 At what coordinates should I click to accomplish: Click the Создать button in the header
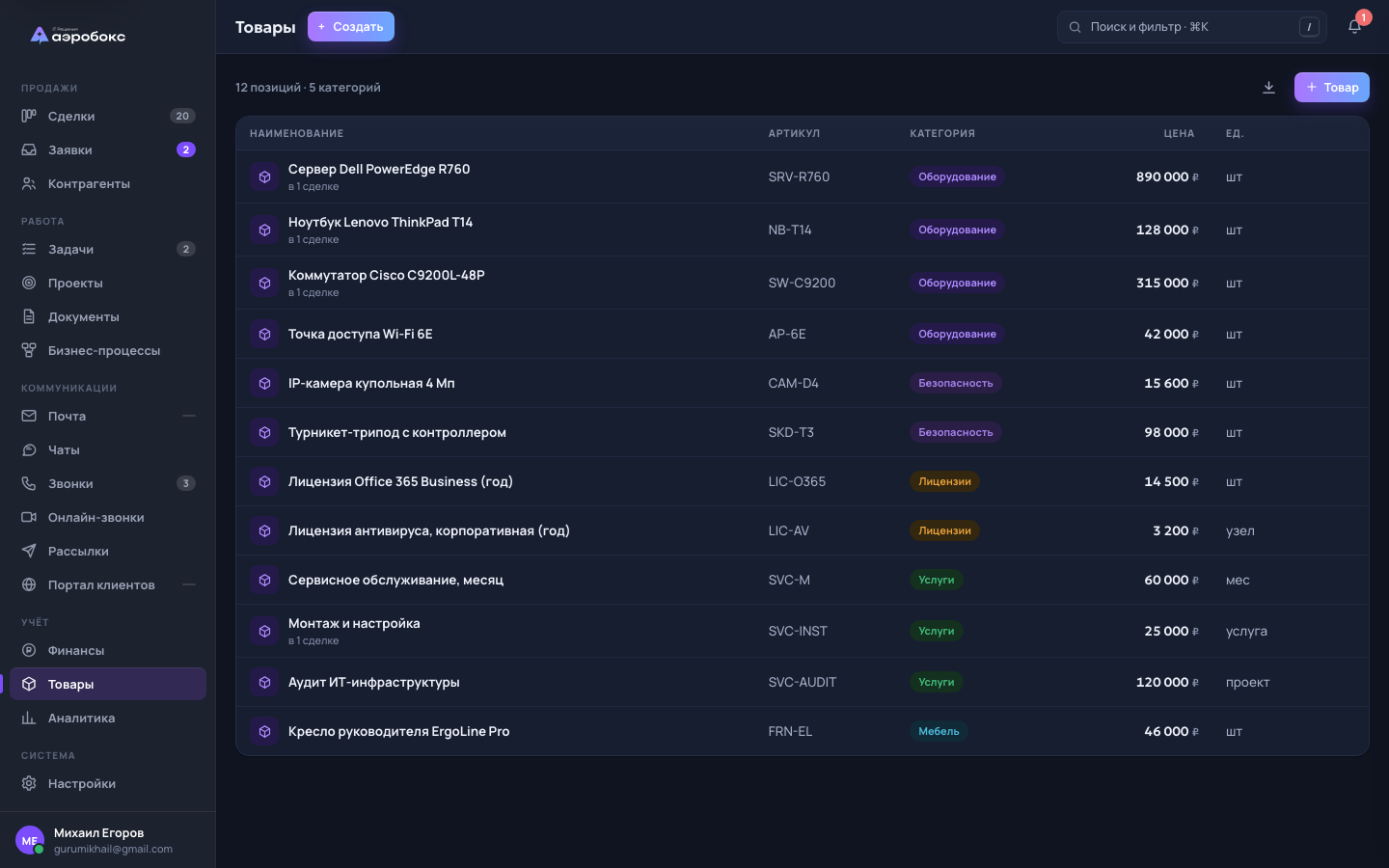351,27
